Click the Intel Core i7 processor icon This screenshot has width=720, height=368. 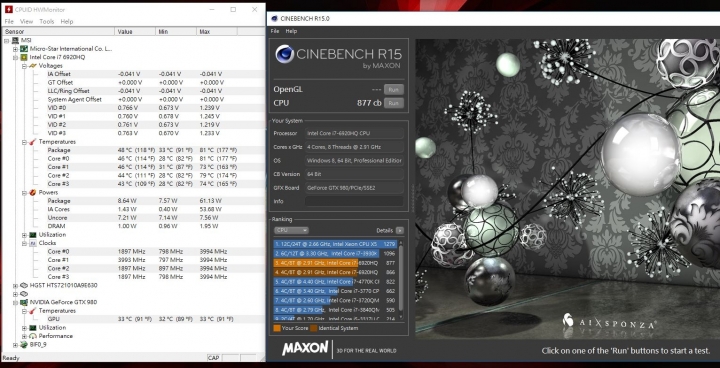point(24,57)
